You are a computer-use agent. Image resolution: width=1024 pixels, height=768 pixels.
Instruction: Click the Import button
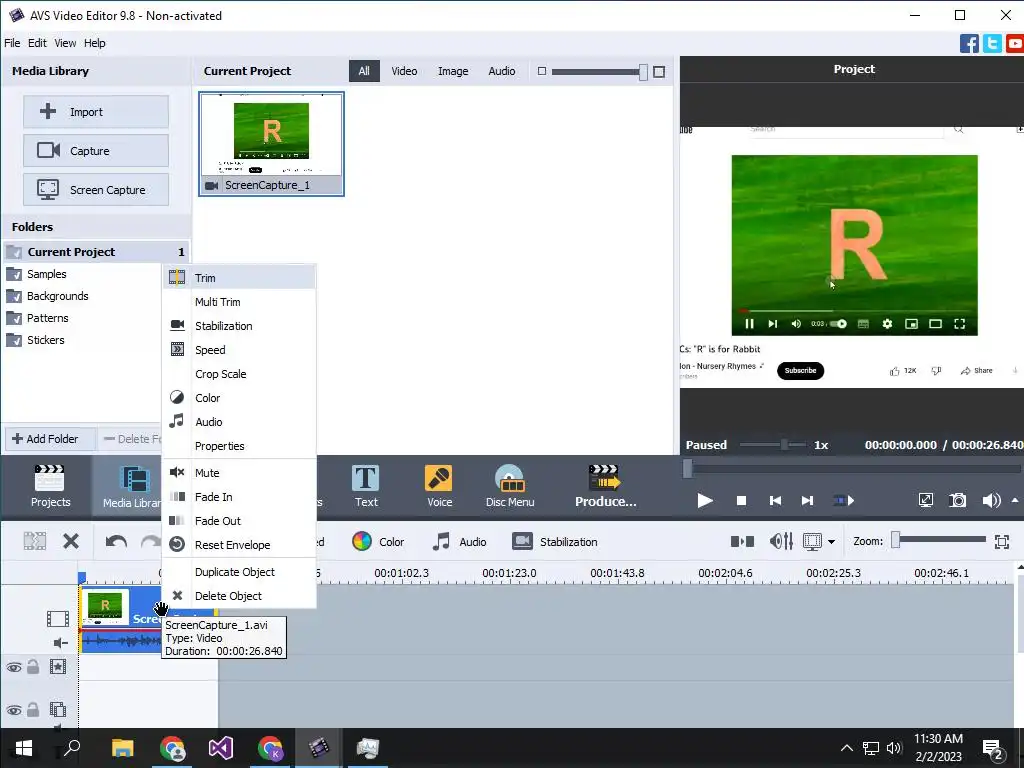(x=96, y=112)
